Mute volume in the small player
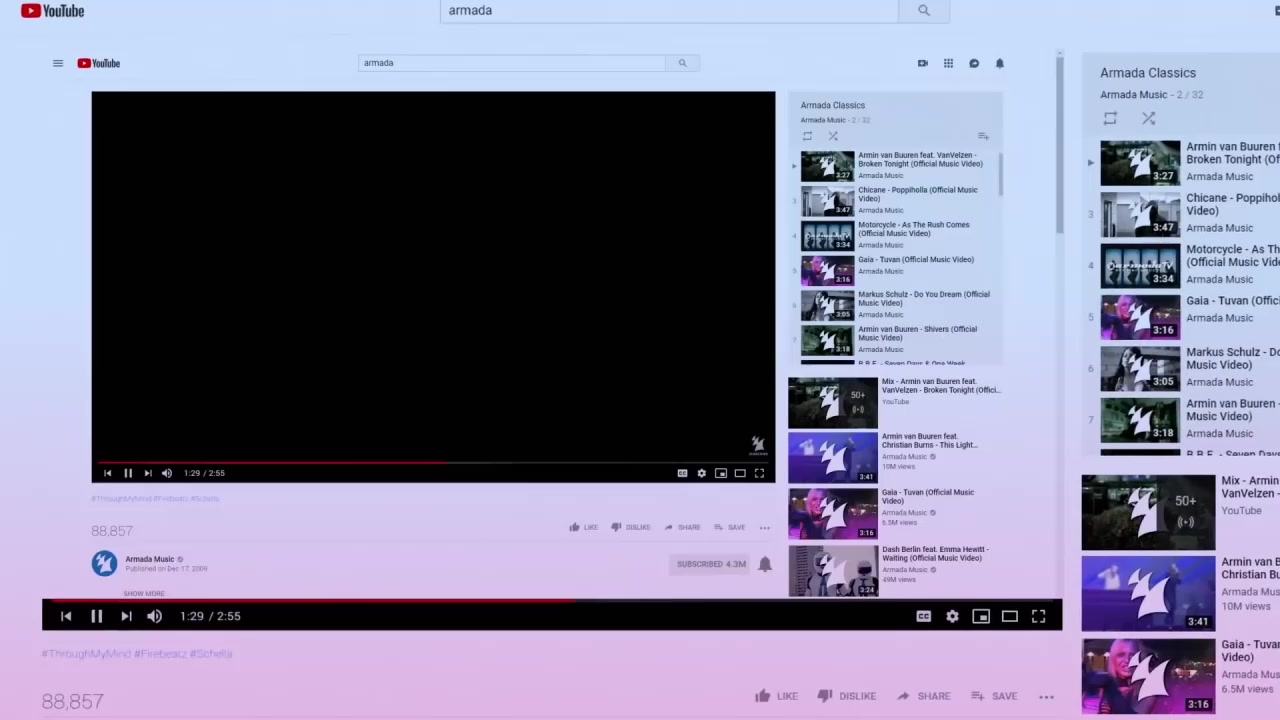The image size is (1280, 720). pos(167,473)
